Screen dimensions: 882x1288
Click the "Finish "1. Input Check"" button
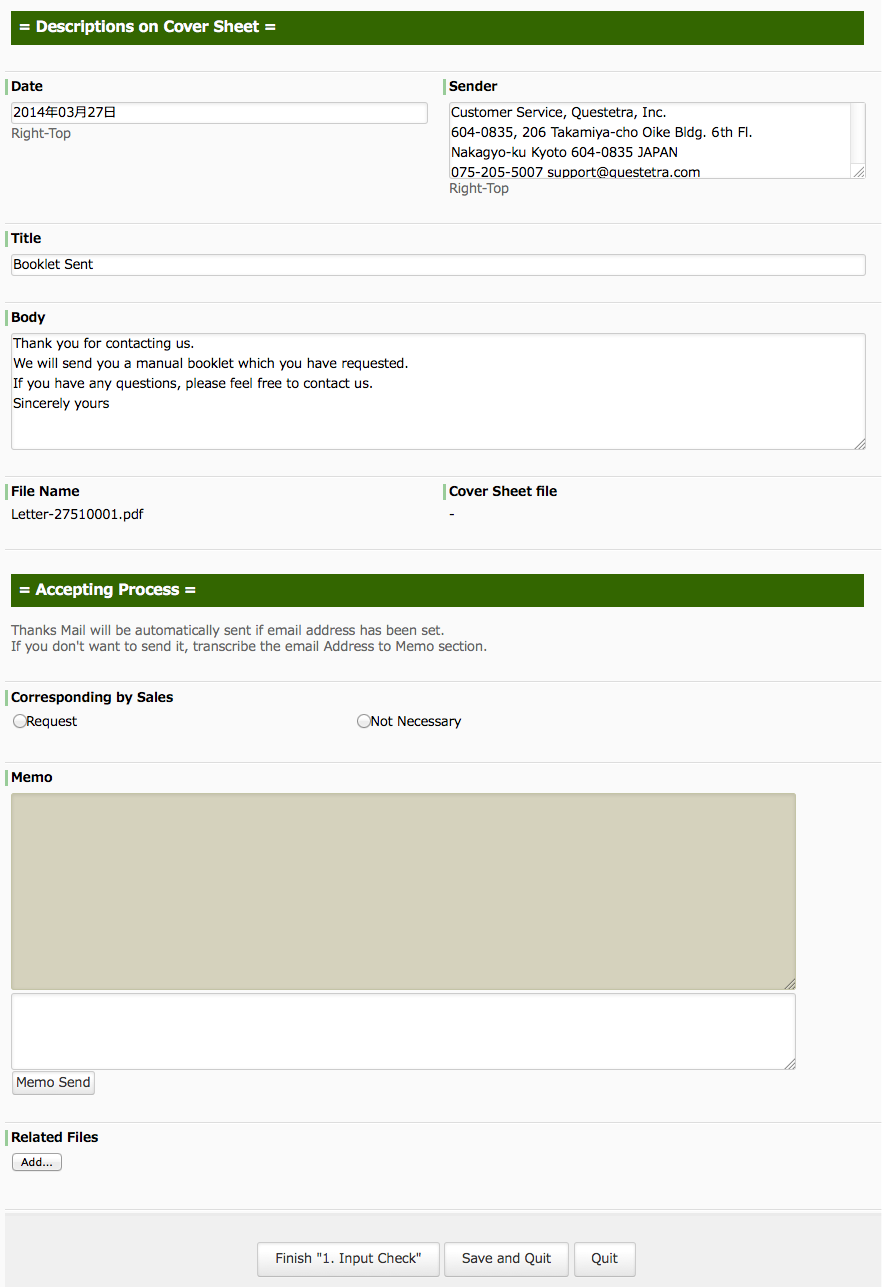pos(347,1259)
